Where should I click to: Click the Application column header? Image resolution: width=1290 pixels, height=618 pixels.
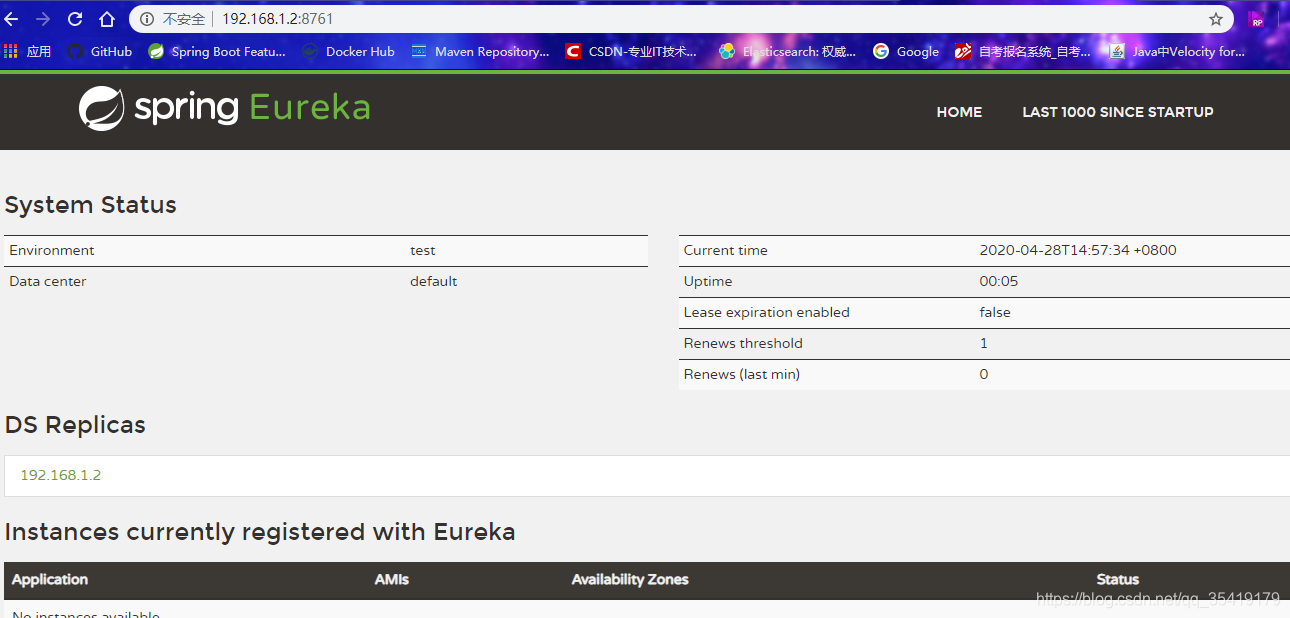click(x=50, y=579)
